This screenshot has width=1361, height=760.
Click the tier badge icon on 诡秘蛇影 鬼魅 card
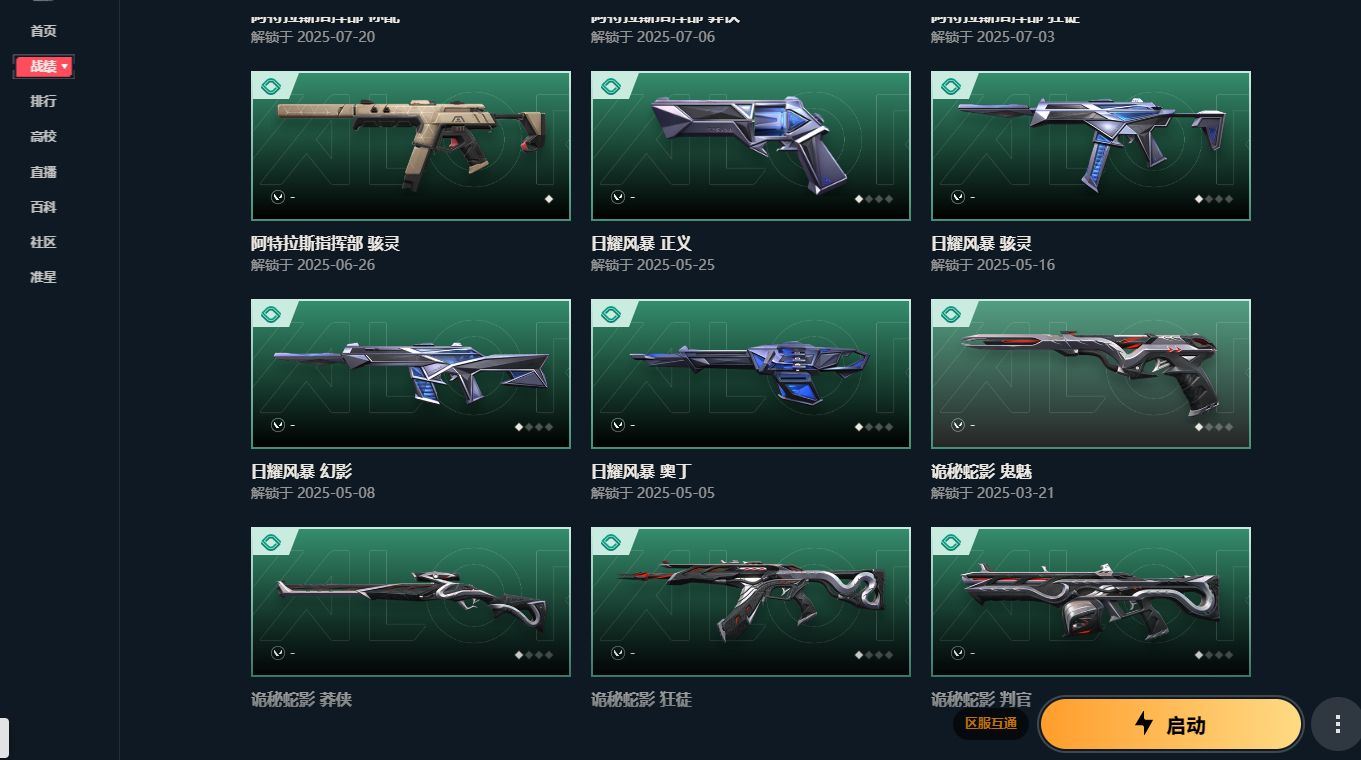tap(950, 315)
